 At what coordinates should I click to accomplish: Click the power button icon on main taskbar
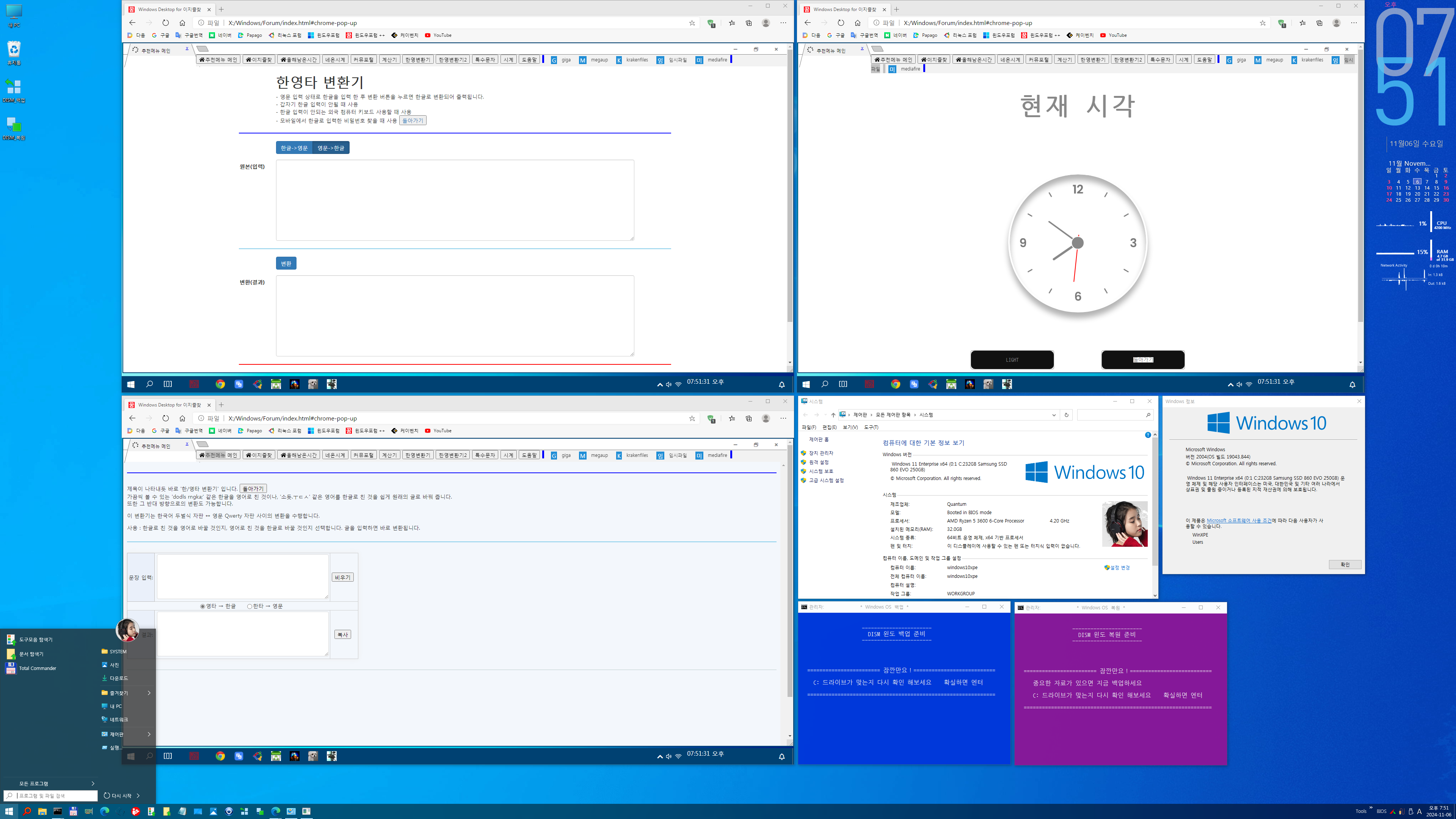[229, 811]
